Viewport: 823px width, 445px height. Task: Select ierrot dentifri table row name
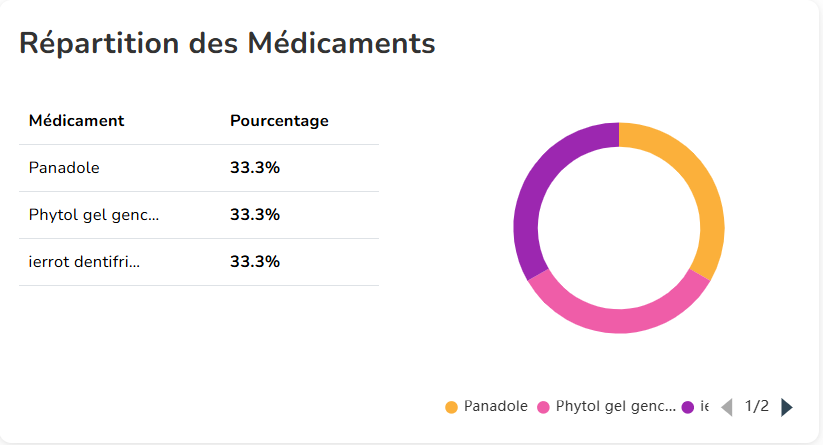pyautogui.click(x=85, y=262)
